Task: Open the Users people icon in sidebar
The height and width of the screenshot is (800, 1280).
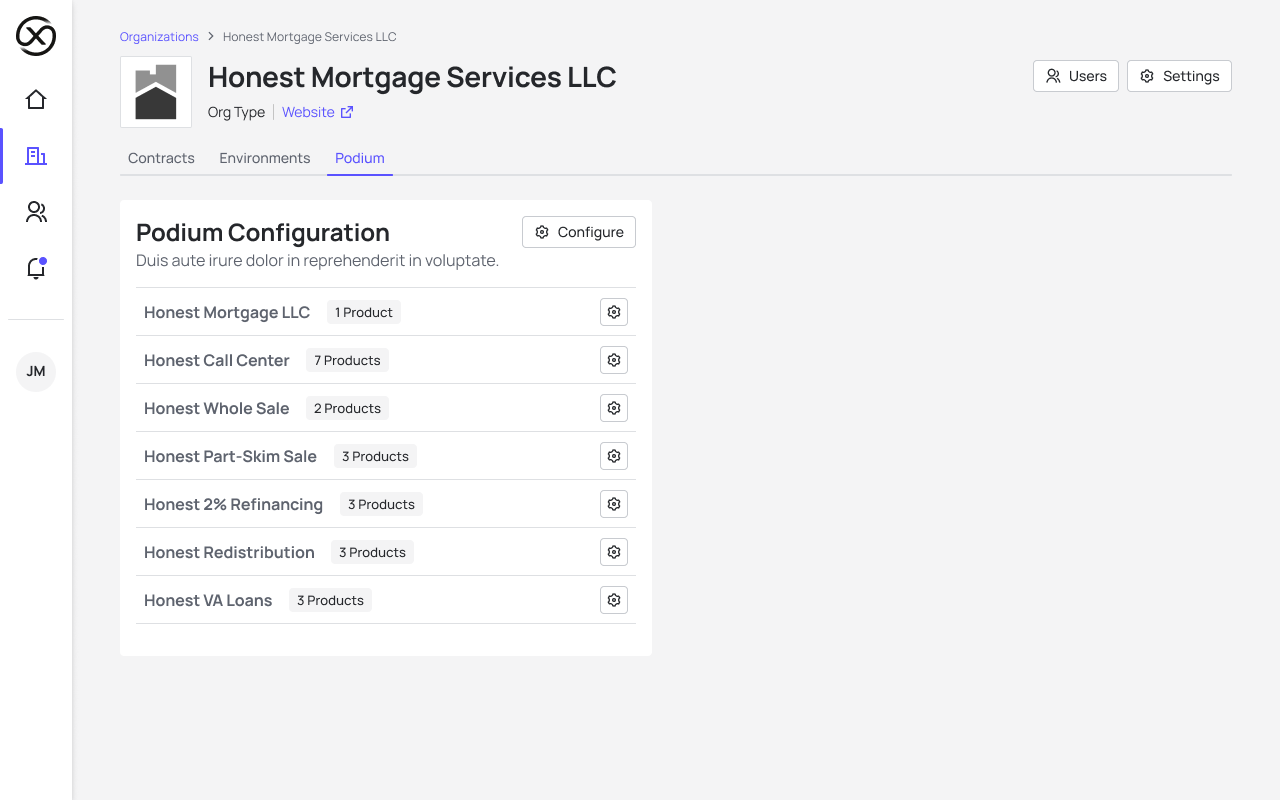Action: pyautogui.click(x=36, y=212)
